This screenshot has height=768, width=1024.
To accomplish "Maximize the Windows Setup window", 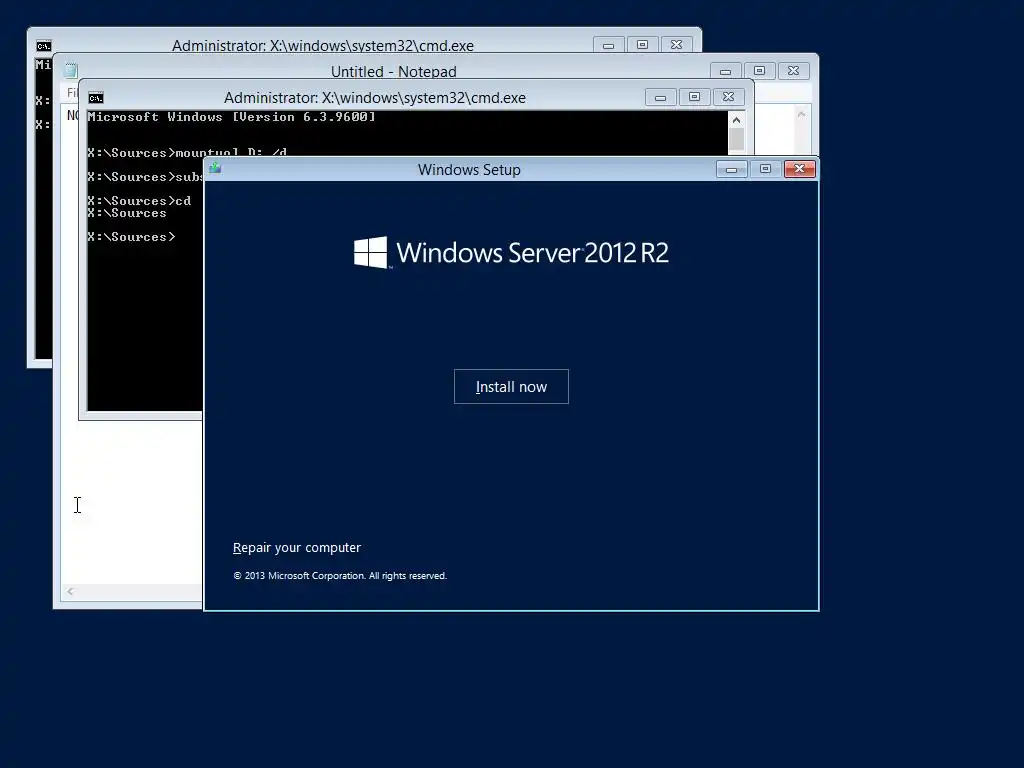I will (x=765, y=169).
